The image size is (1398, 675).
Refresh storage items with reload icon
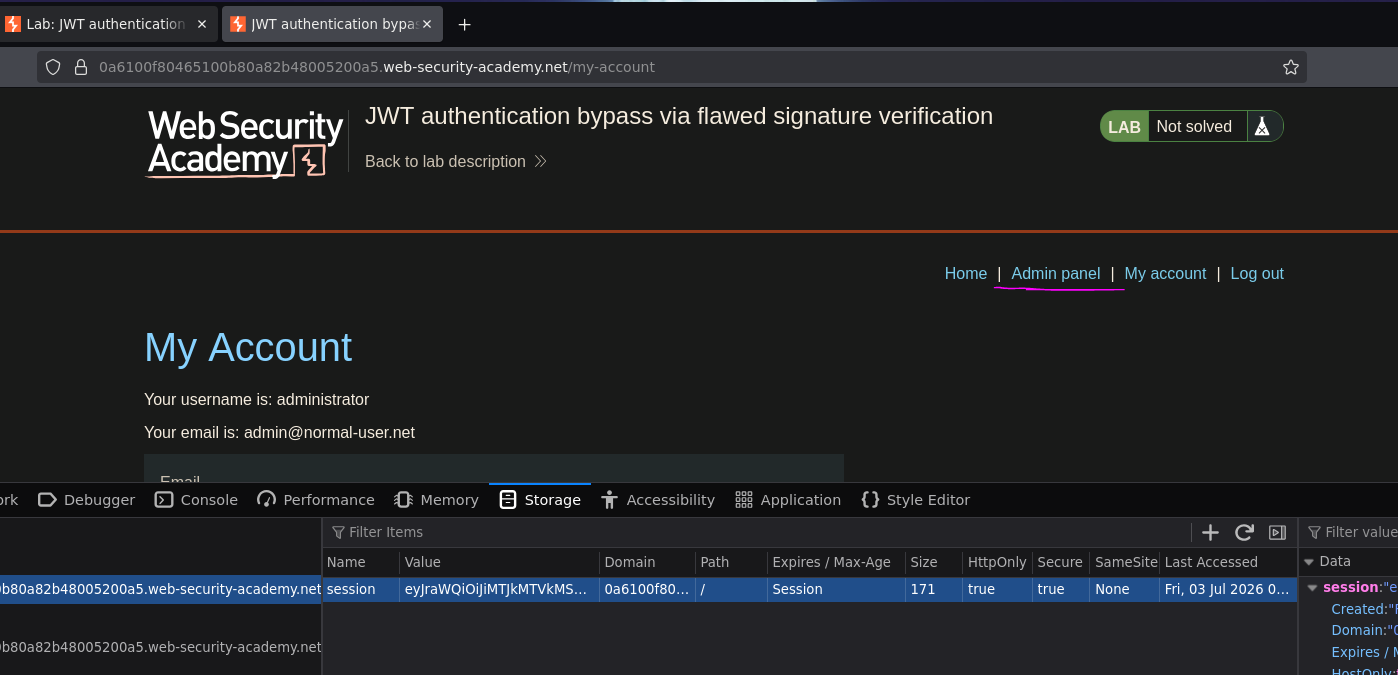pyautogui.click(x=1244, y=532)
